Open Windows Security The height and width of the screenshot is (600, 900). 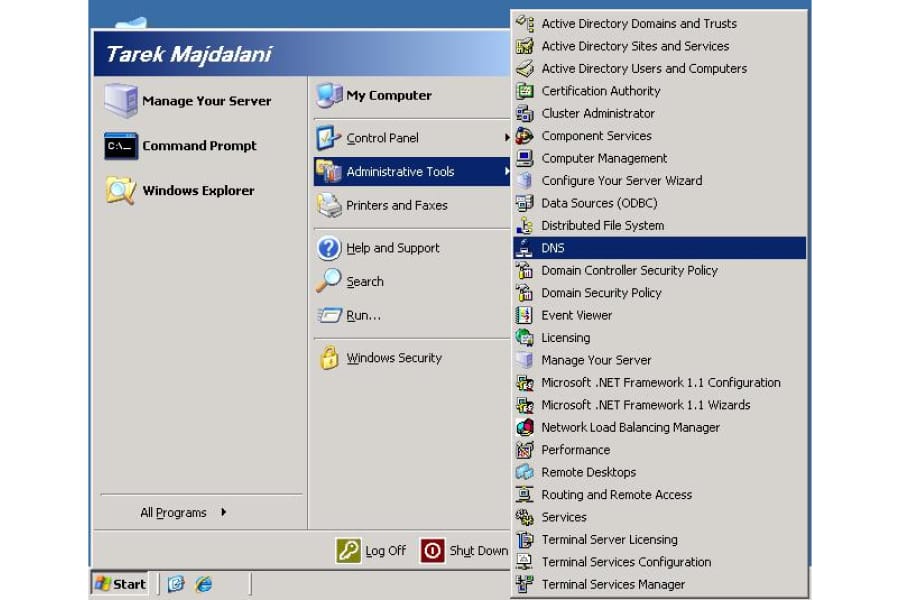point(412,358)
